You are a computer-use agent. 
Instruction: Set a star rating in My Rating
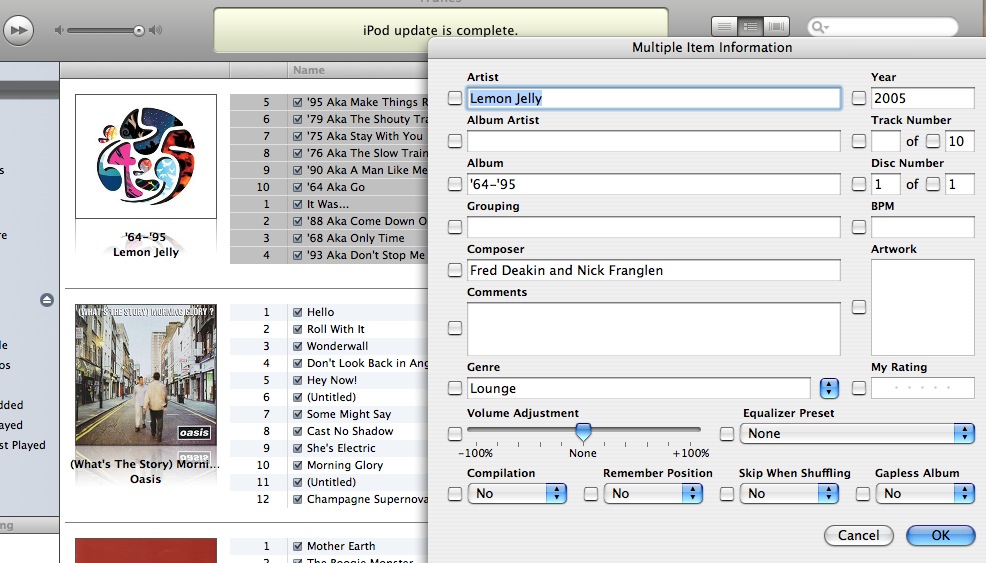pyautogui.click(x=922, y=388)
